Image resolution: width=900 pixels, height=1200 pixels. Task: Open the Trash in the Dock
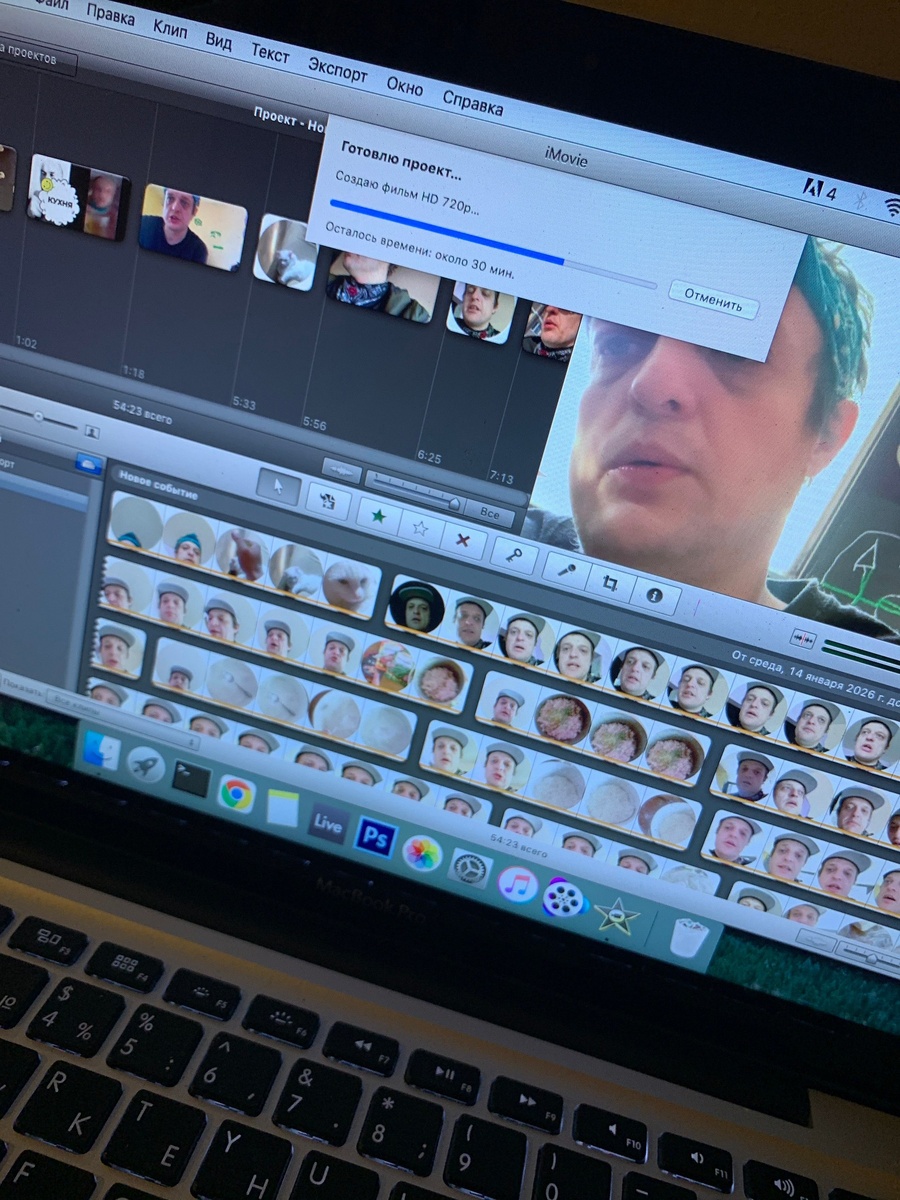(x=689, y=937)
